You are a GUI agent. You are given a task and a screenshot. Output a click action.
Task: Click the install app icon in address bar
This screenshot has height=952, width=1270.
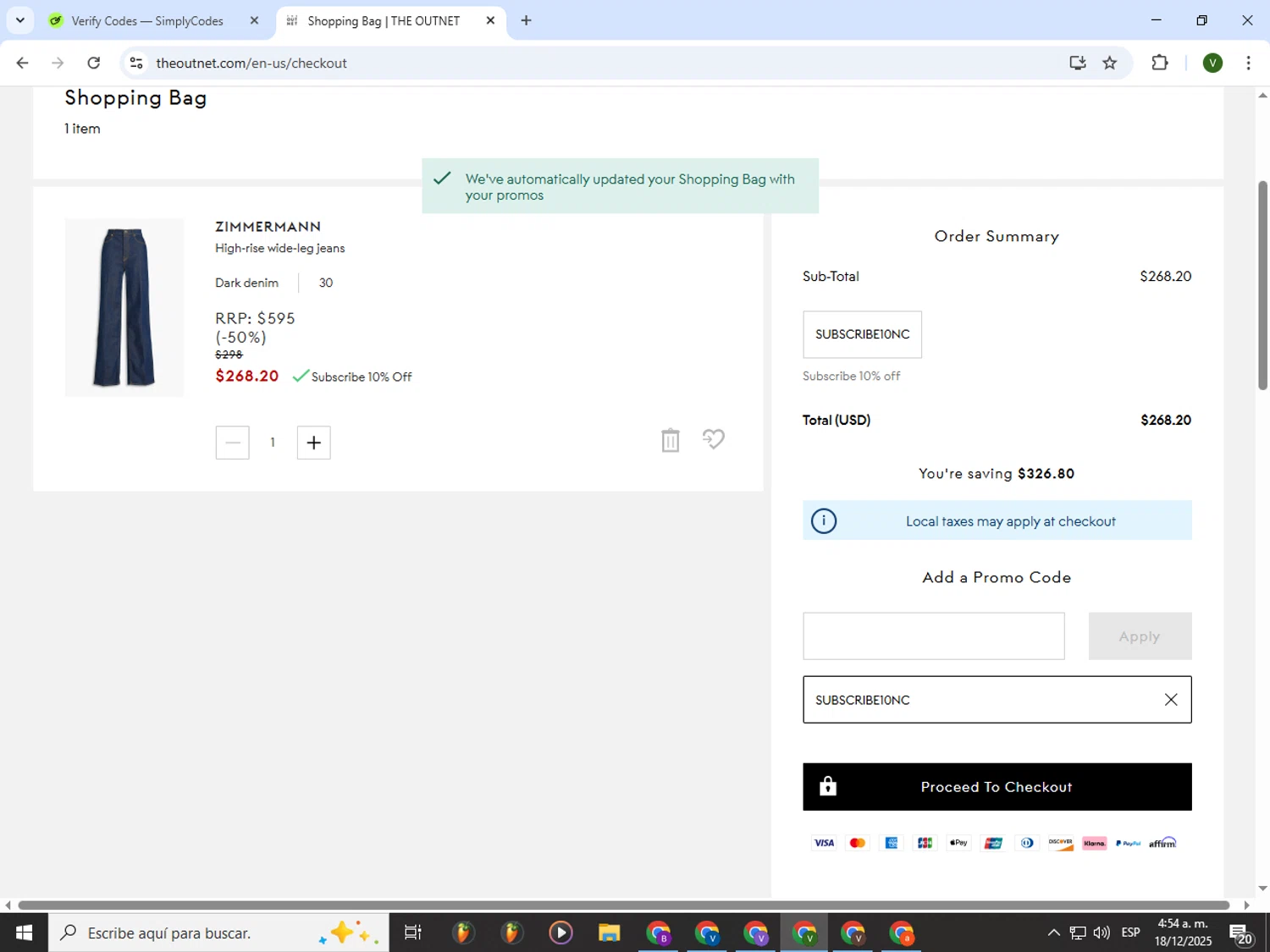pyautogui.click(x=1077, y=63)
